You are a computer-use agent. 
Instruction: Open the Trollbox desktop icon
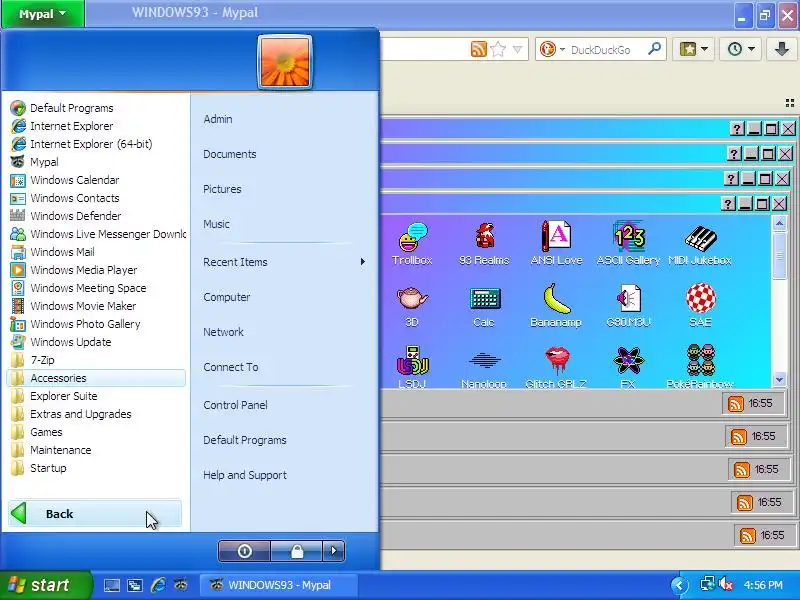(412, 244)
